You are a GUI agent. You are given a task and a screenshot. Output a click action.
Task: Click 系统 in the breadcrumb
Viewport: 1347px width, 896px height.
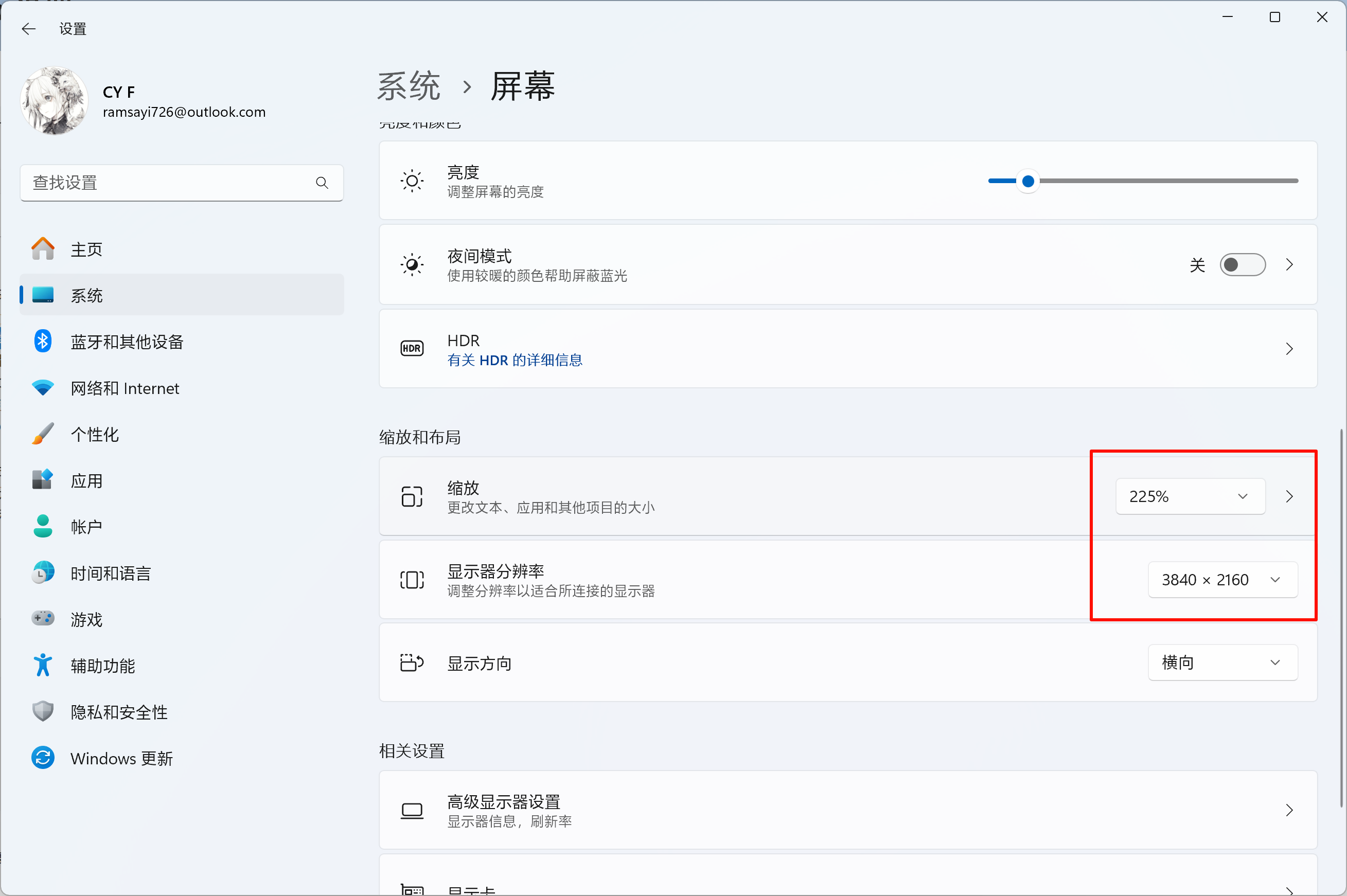409,87
